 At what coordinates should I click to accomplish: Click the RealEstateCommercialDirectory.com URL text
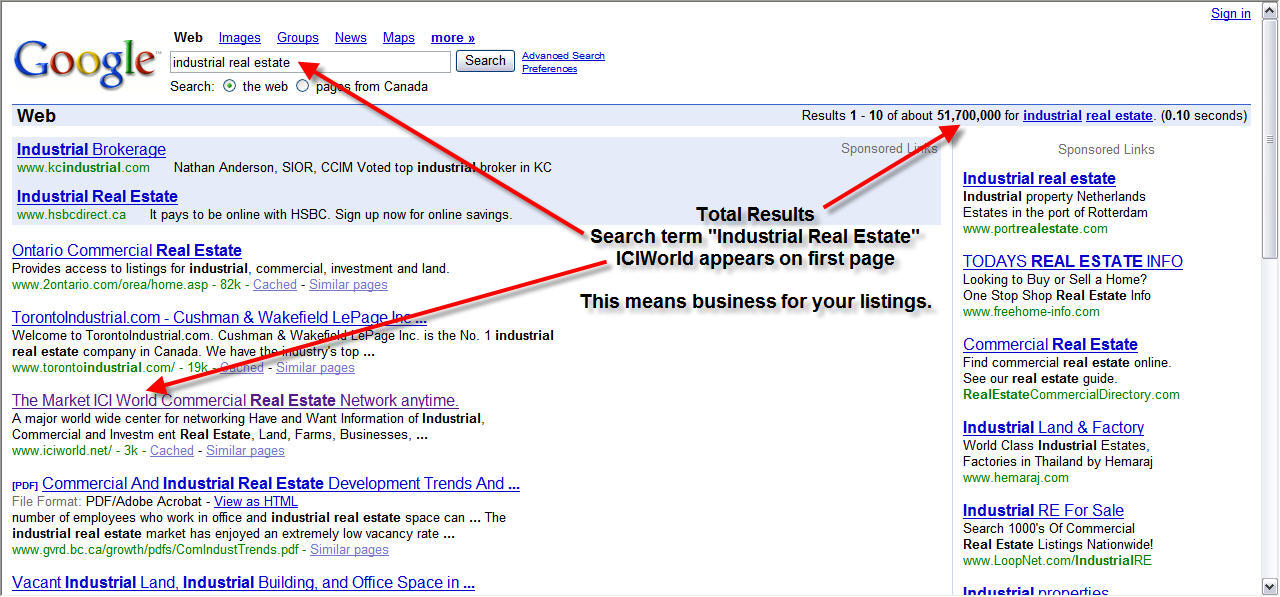(x=1071, y=395)
